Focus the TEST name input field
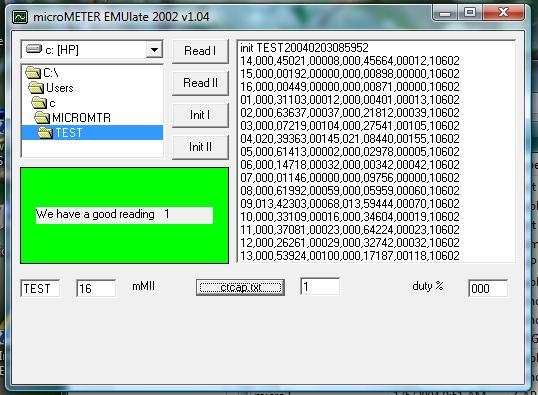Image resolution: width=538 pixels, height=395 pixels. point(40,288)
